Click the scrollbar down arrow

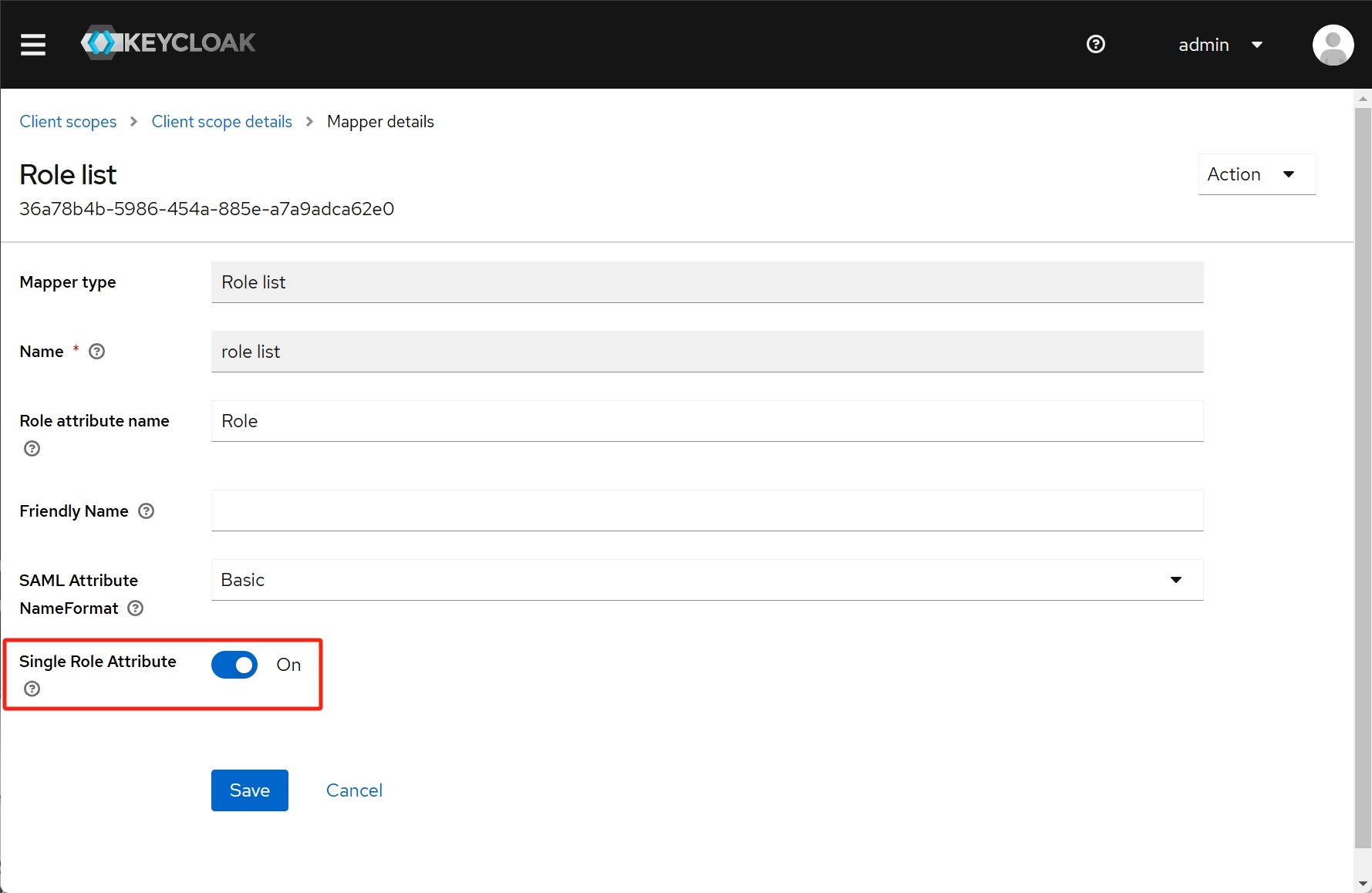coord(1363,884)
